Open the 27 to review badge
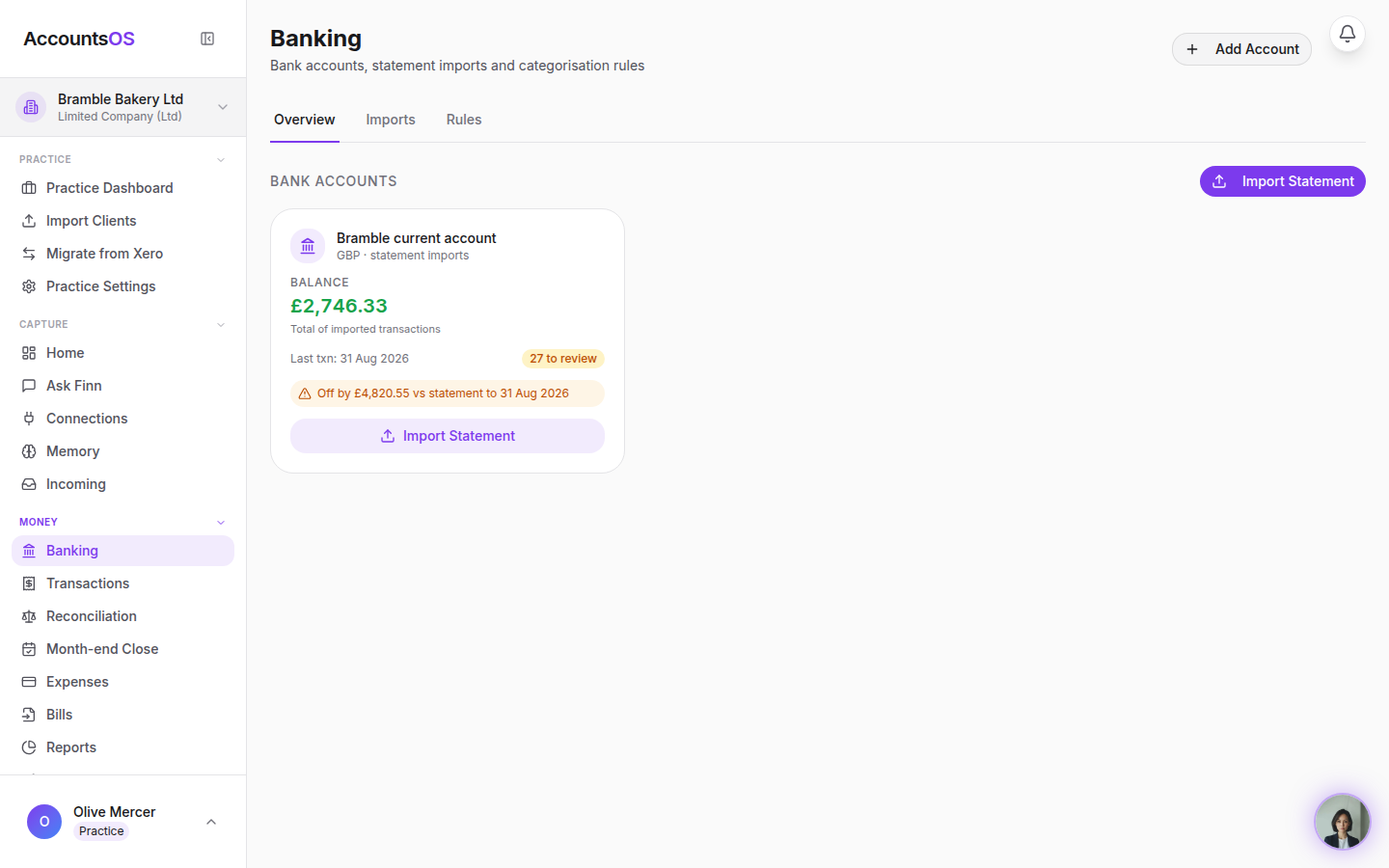The width and height of the screenshot is (1389, 868). 563,359
